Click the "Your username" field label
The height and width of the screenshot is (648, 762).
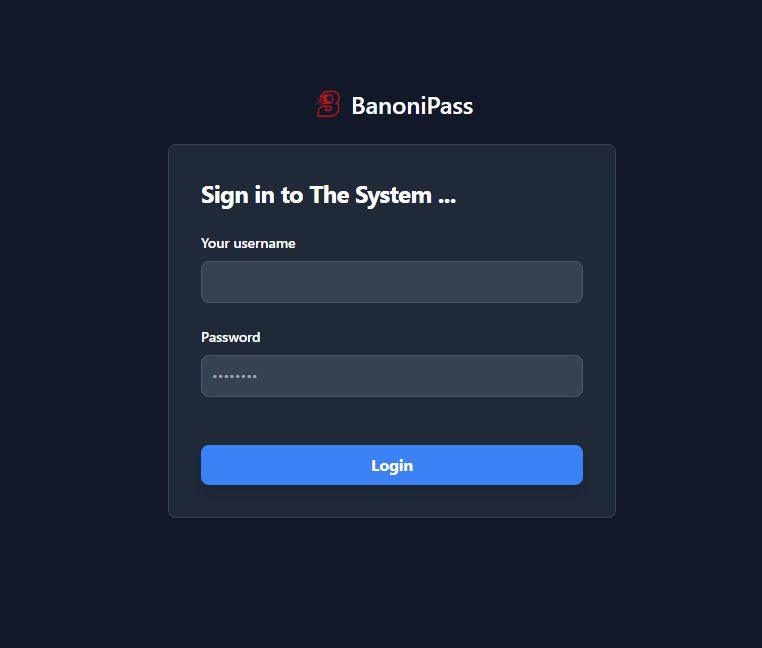click(248, 243)
